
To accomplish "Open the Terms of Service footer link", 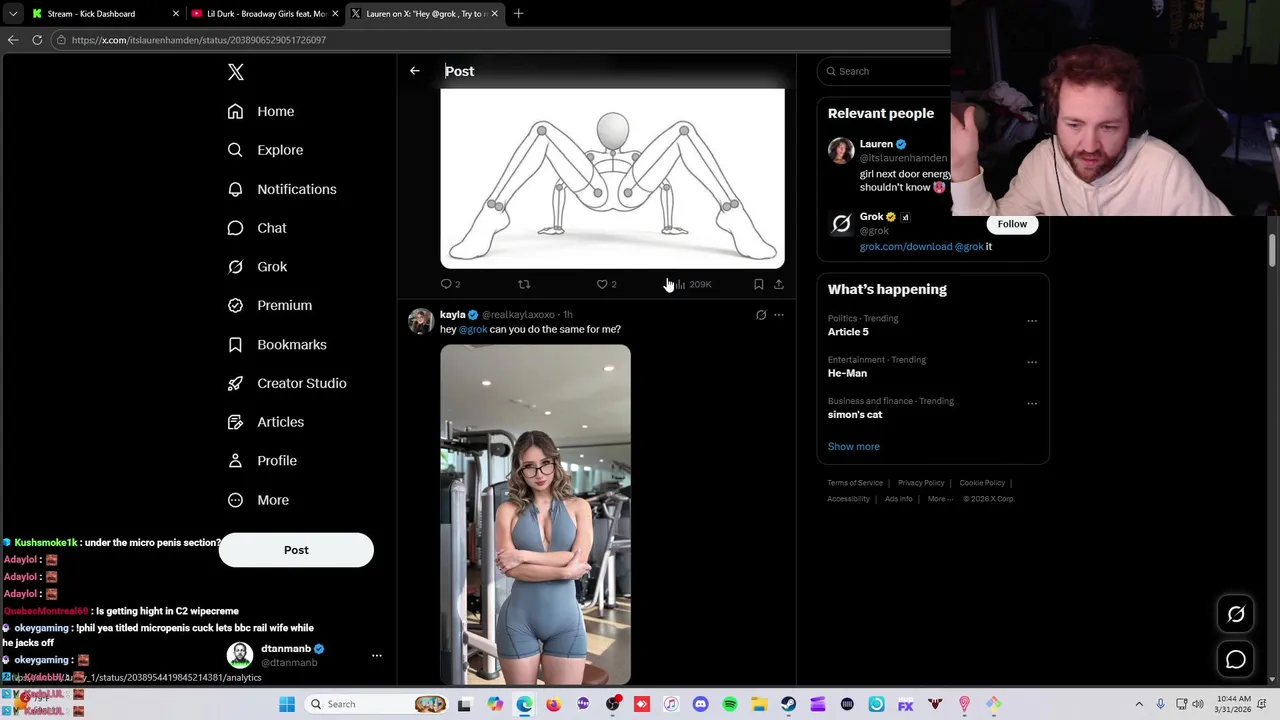I will 855,483.
